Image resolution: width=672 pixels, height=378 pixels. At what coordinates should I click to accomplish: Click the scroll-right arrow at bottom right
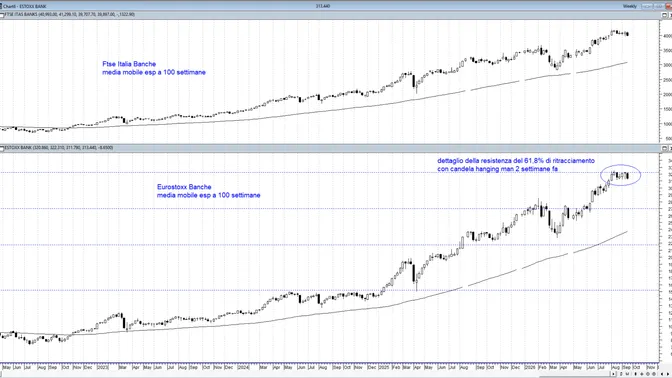coord(668,374)
